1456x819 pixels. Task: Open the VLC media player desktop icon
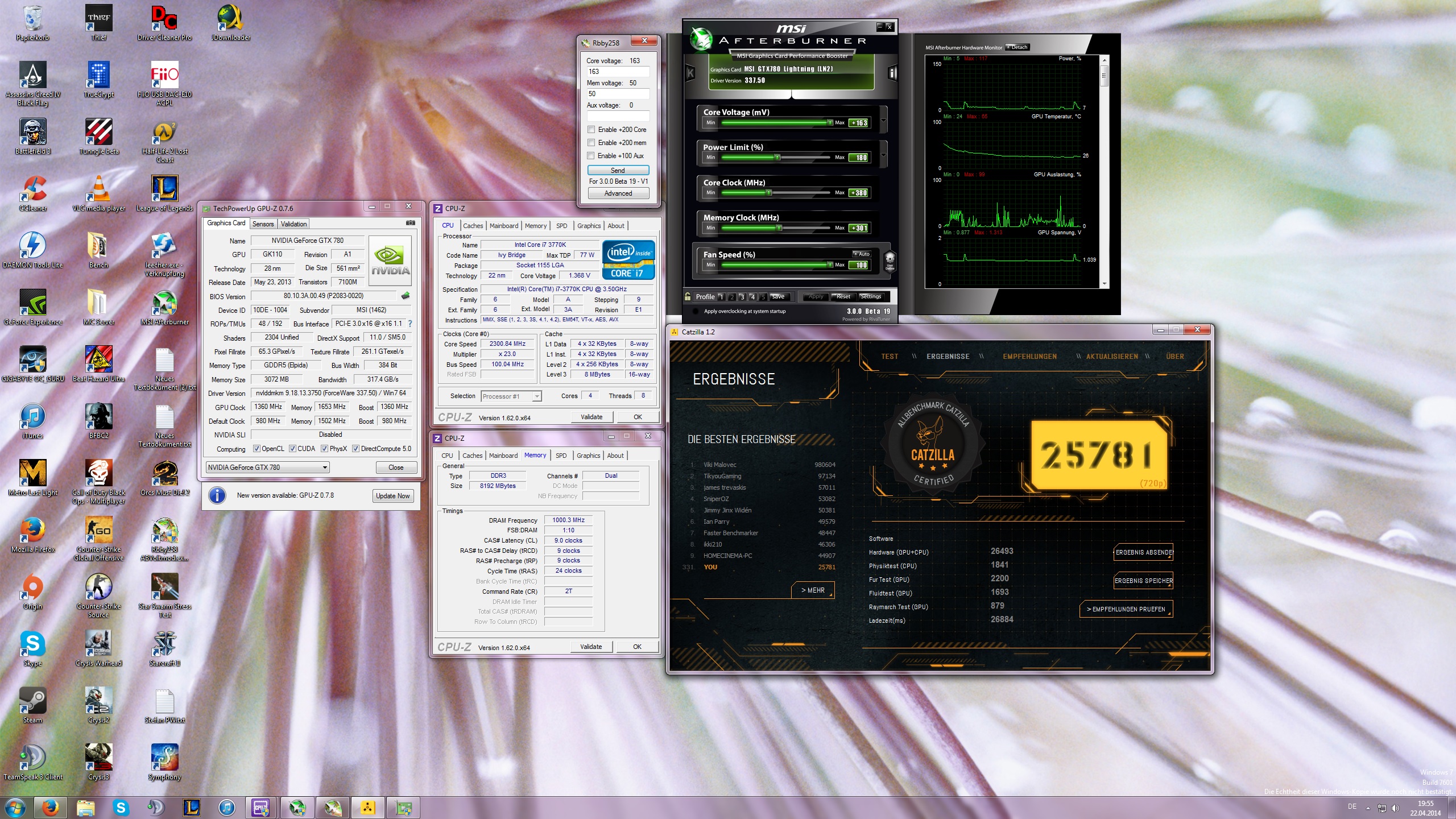pyautogui.click(x=99, y=194)
